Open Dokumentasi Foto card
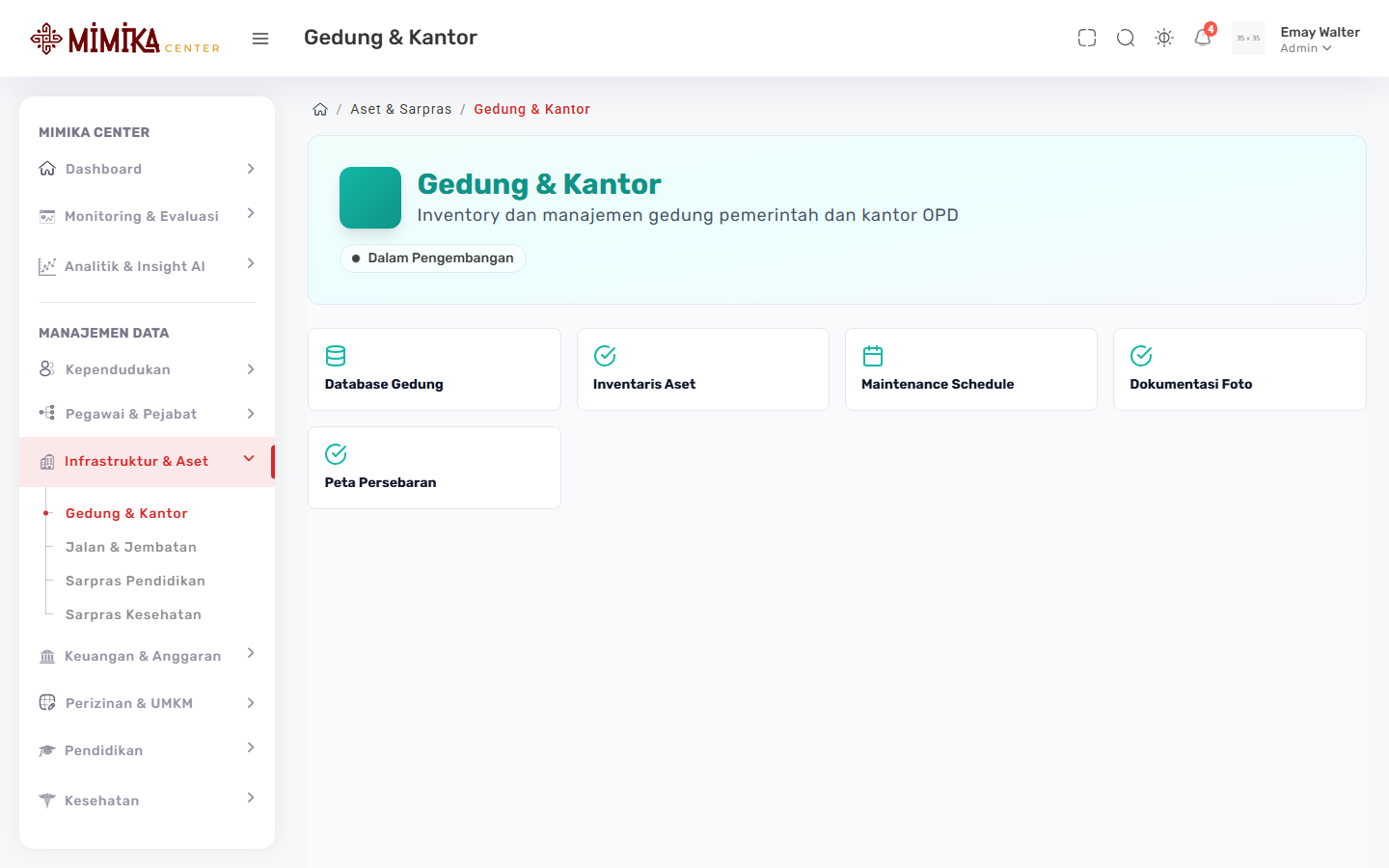 [x=1239, y=369]
